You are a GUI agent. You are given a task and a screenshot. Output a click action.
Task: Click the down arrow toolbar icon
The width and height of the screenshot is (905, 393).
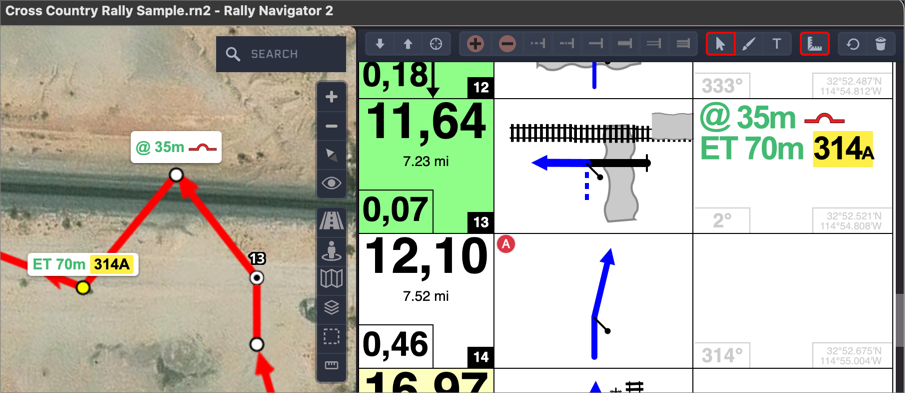click(379, 44)
